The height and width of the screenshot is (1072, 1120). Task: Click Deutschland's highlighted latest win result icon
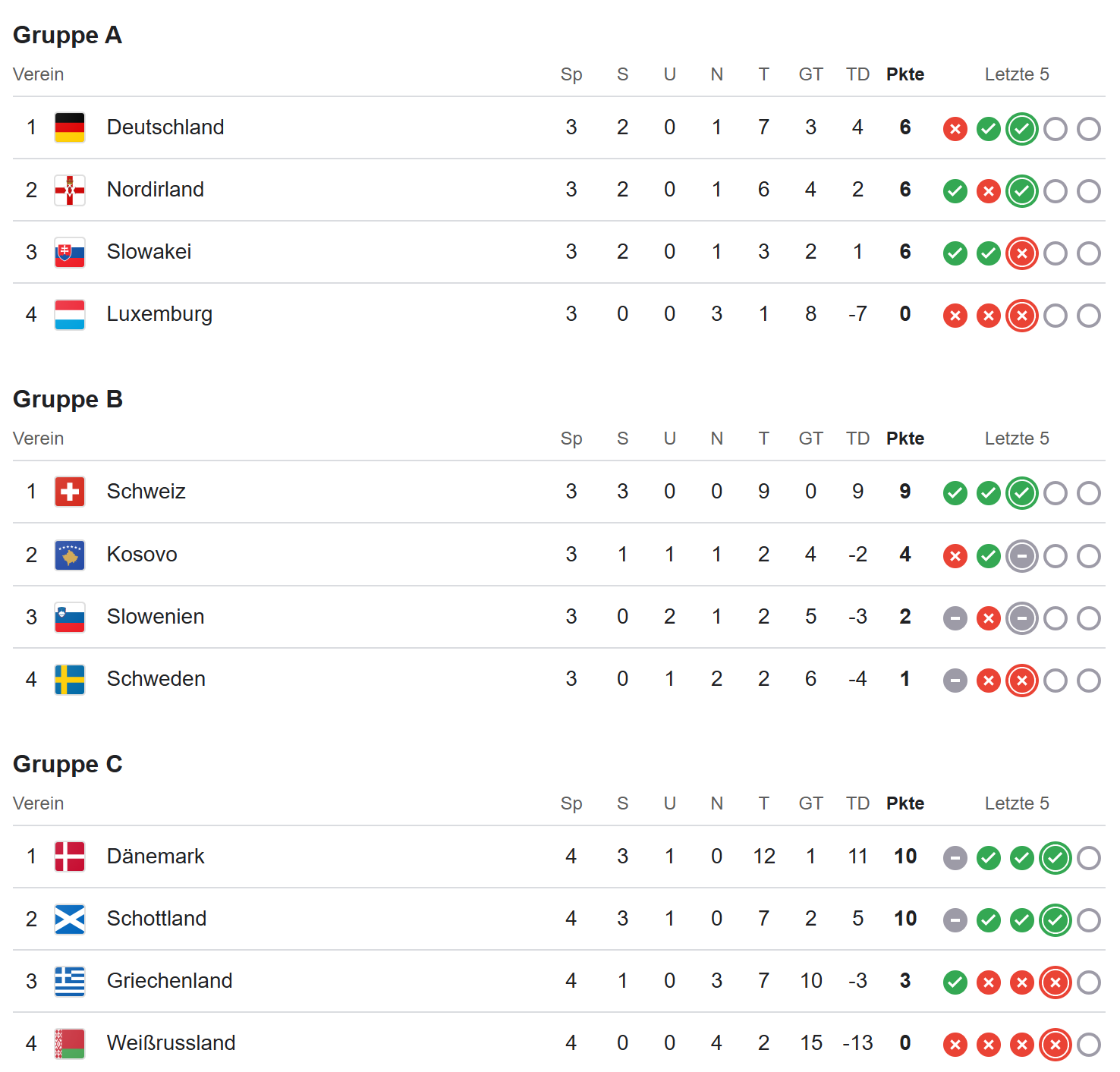[x=1021, y=129]
